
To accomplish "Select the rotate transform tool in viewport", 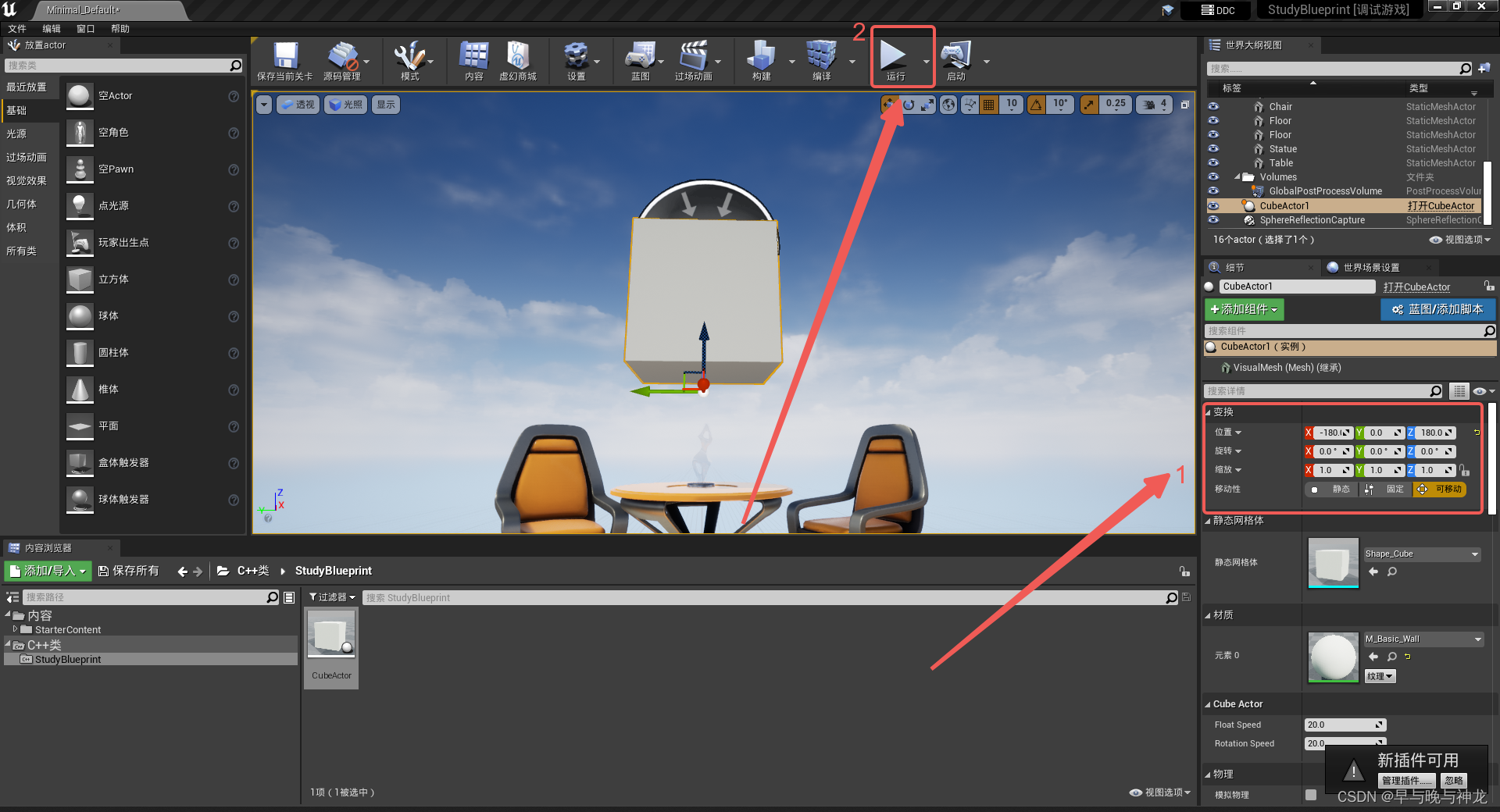I will pyautogui.click(x=909, y=105).
